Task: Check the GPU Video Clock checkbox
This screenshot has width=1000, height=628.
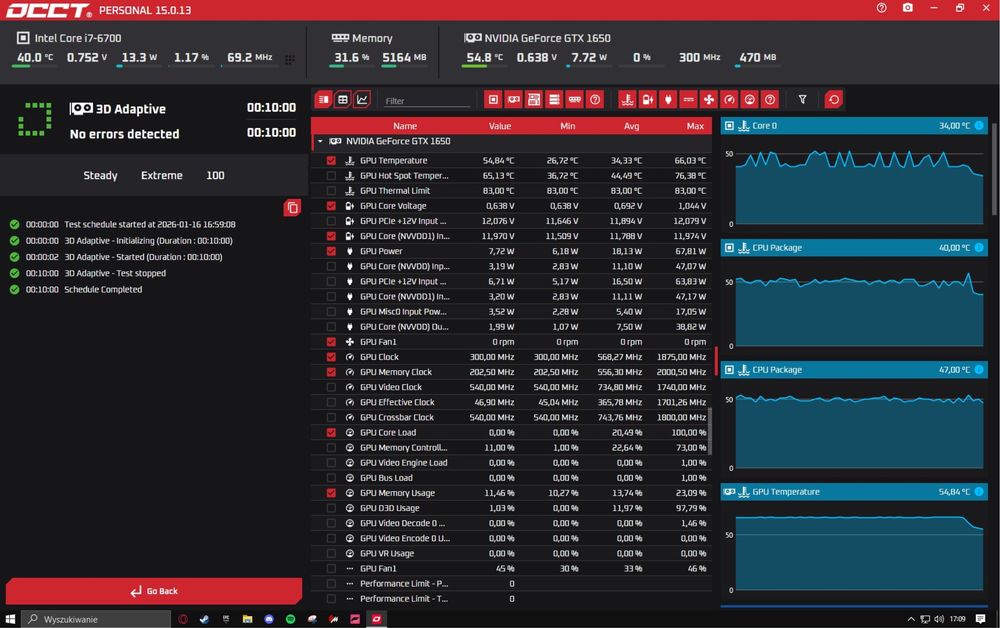Action: pos(331,387)
